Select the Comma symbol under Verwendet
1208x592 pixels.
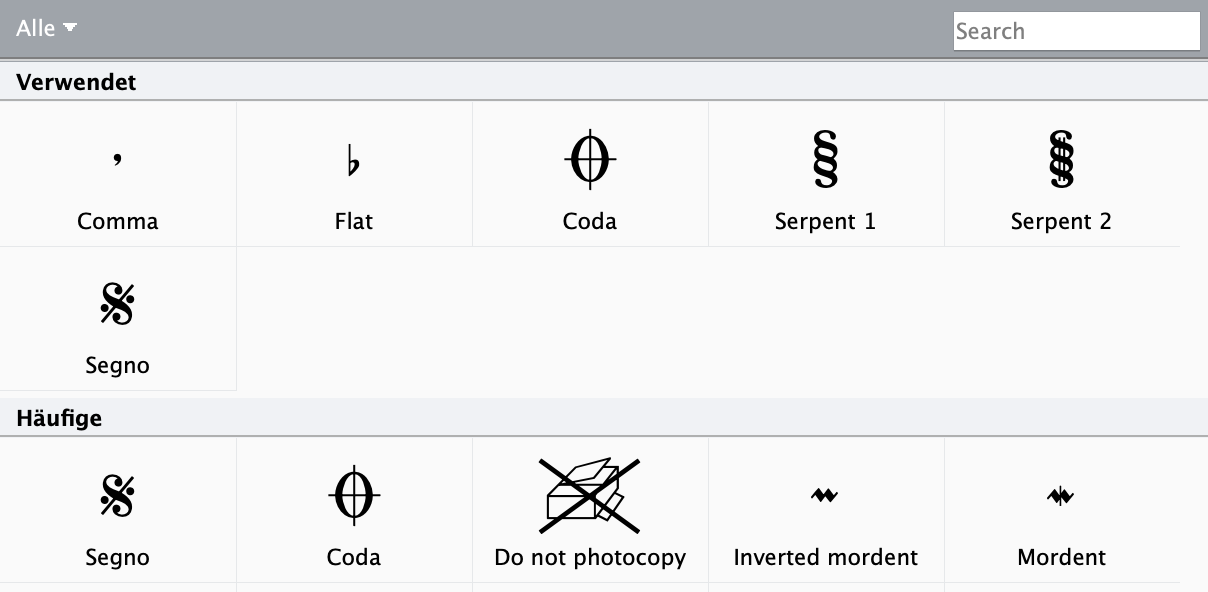coord(118,174)
